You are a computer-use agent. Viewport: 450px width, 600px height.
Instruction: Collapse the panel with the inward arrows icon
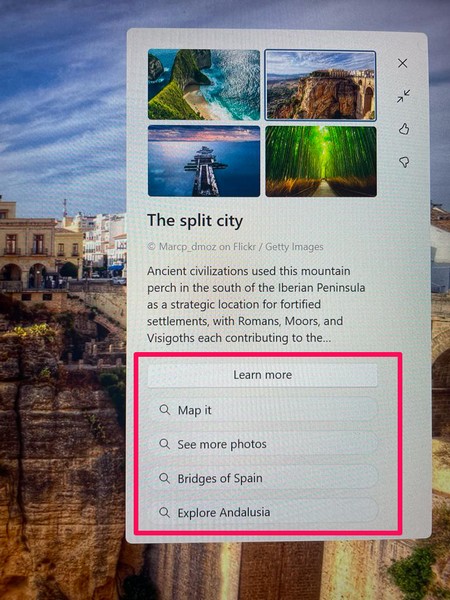coord(403,96)
